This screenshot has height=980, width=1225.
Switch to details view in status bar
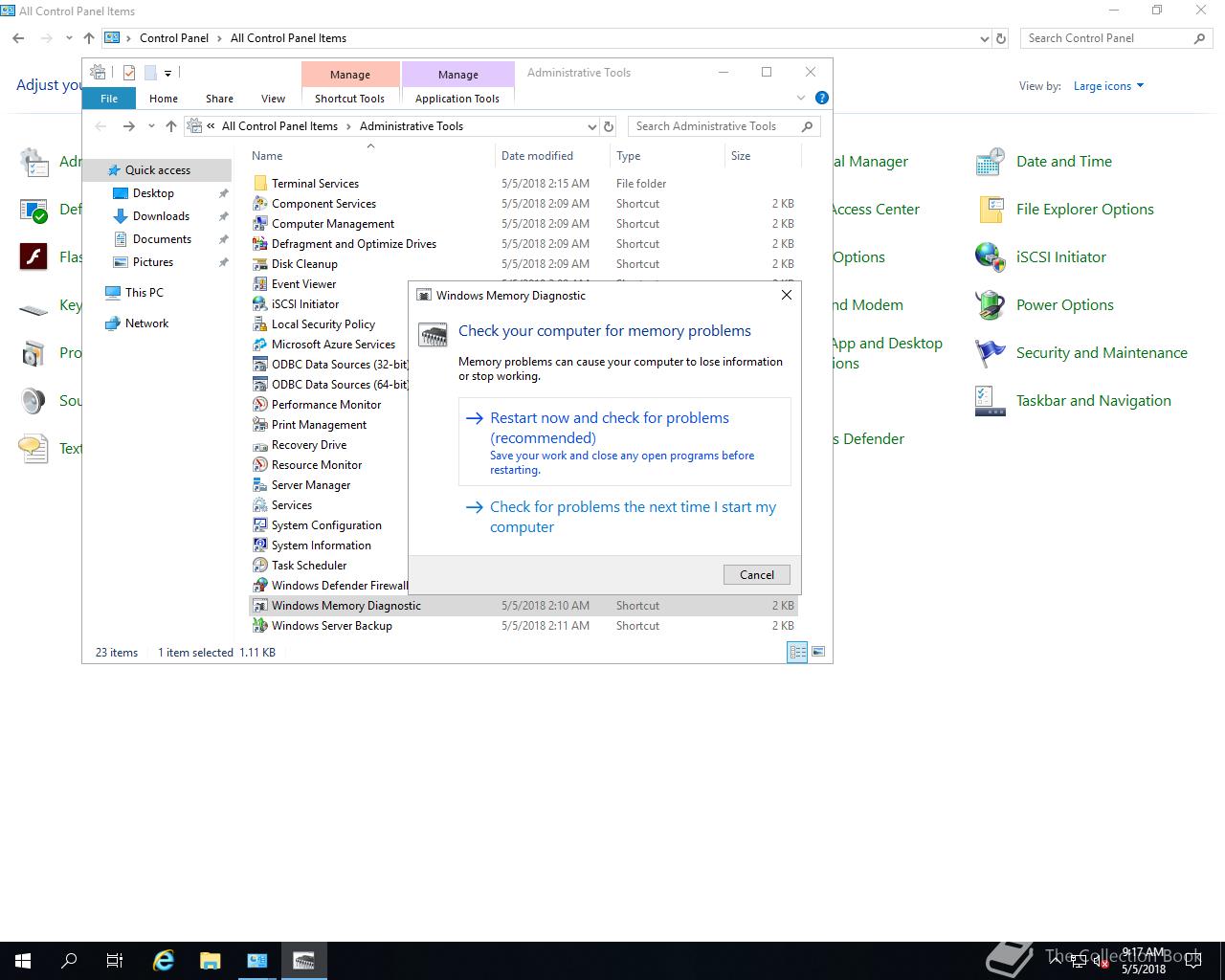coord(797,652)
